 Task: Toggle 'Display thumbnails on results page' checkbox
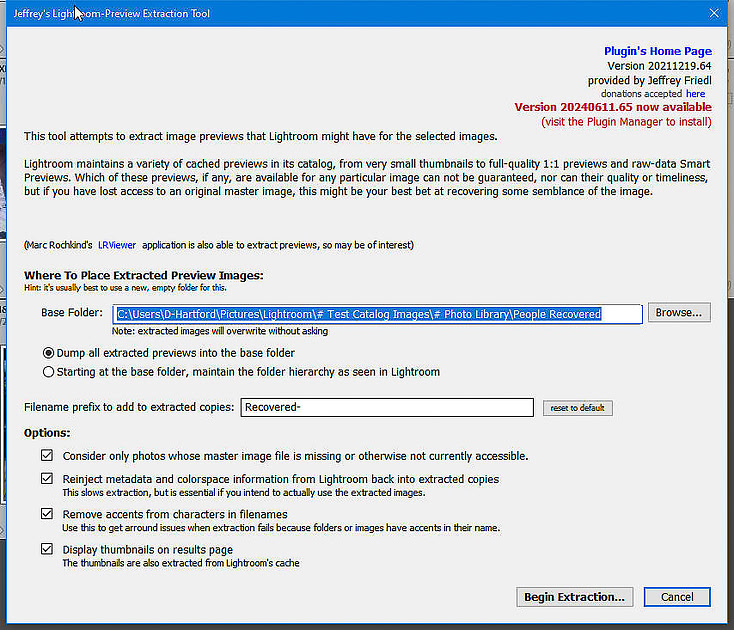click(47, 549)
